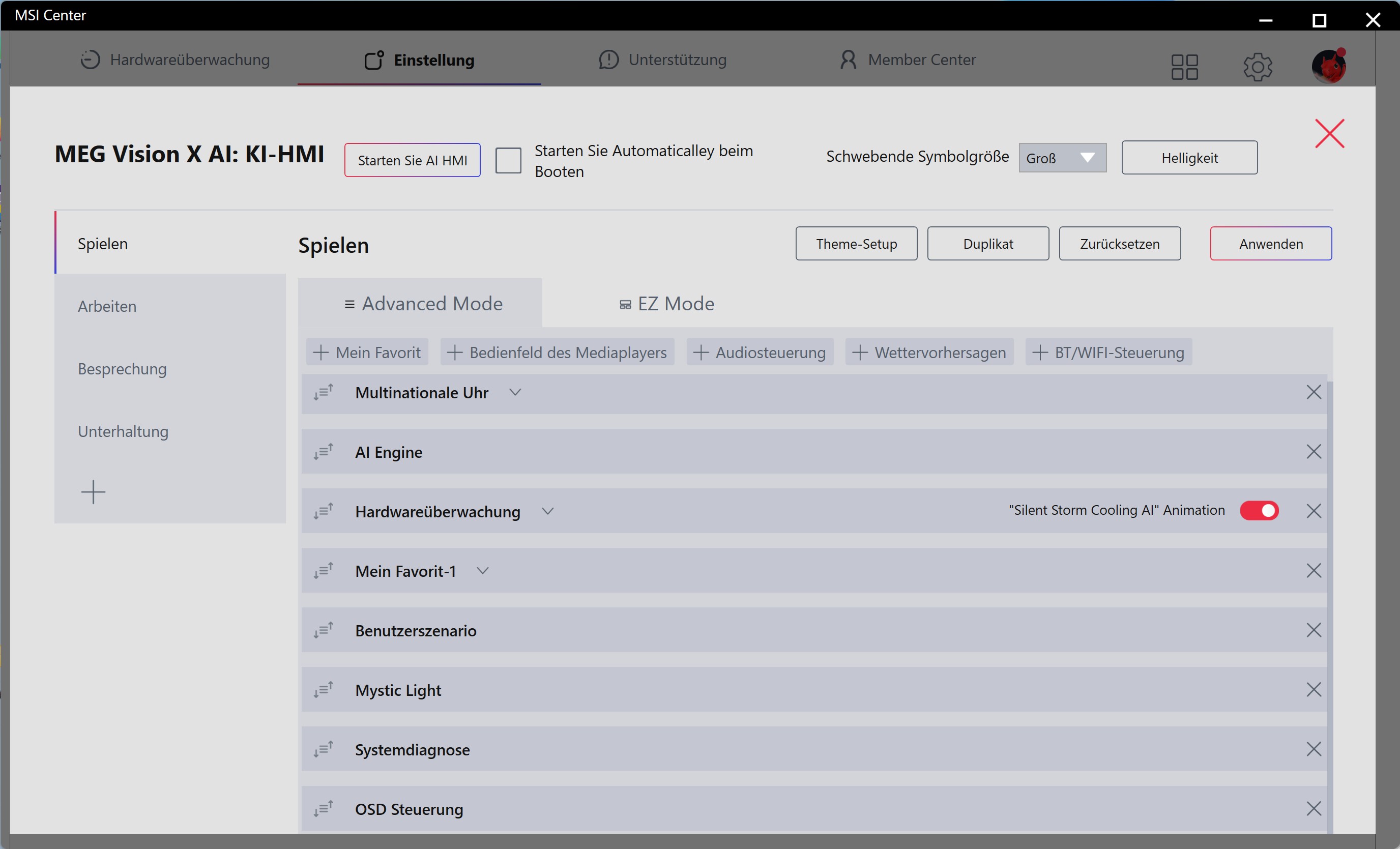Expand the Multinationale Uhr row
1400x849 pixels.
[x=515, y=392]
